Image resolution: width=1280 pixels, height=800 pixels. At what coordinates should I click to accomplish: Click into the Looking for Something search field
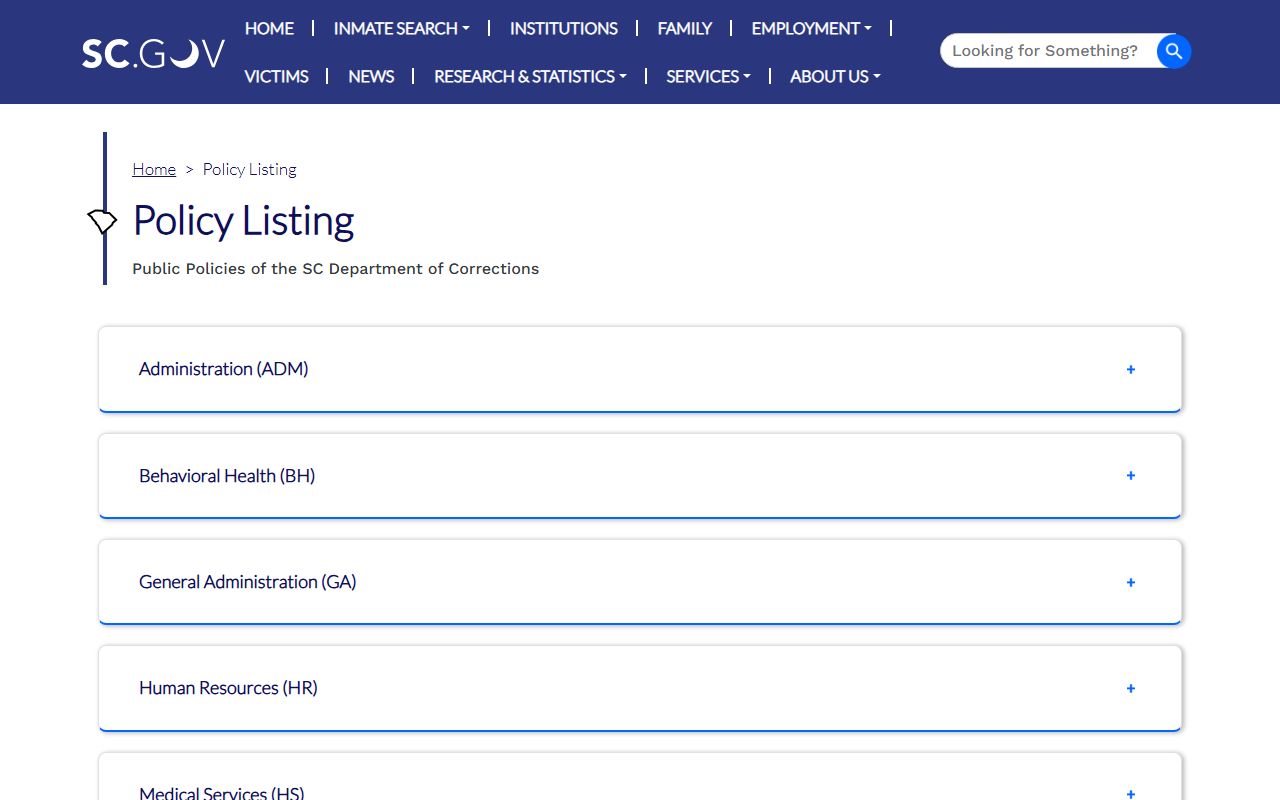click(x=1048, y=51)
